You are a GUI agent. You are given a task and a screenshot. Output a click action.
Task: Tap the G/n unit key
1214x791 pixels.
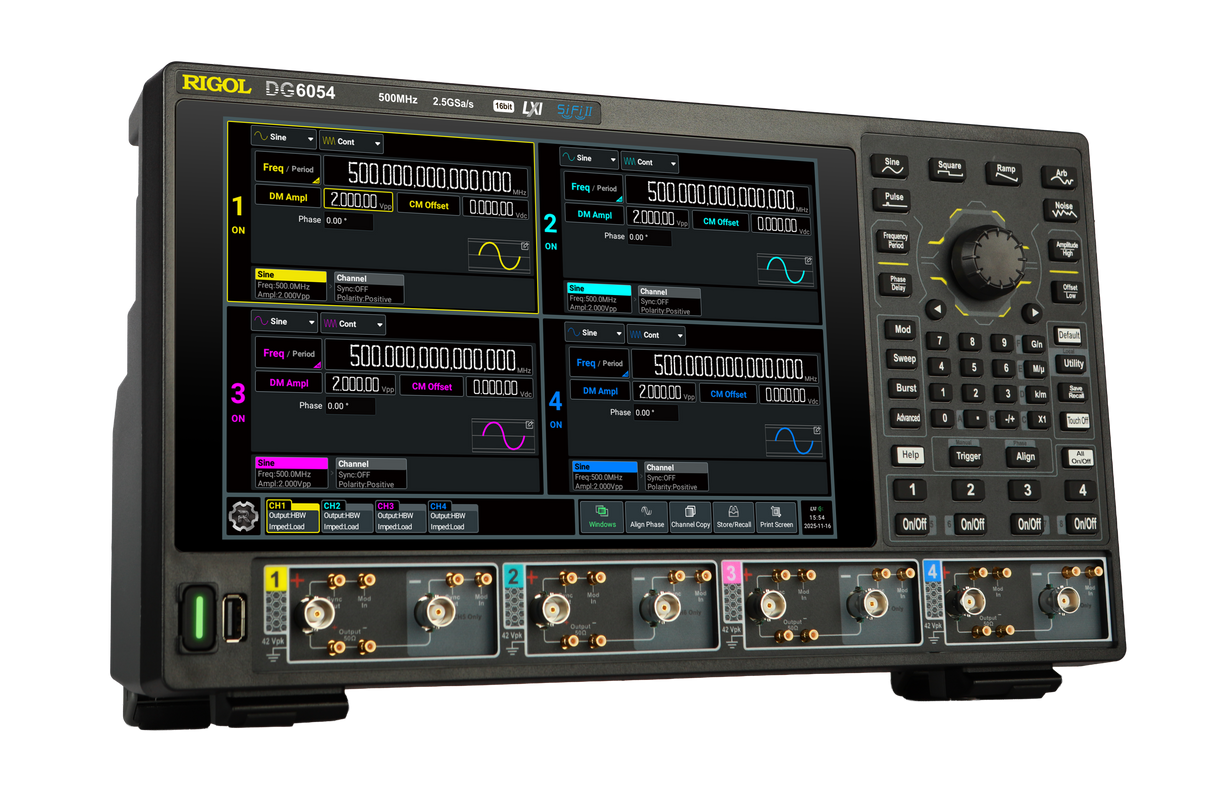1037,344
